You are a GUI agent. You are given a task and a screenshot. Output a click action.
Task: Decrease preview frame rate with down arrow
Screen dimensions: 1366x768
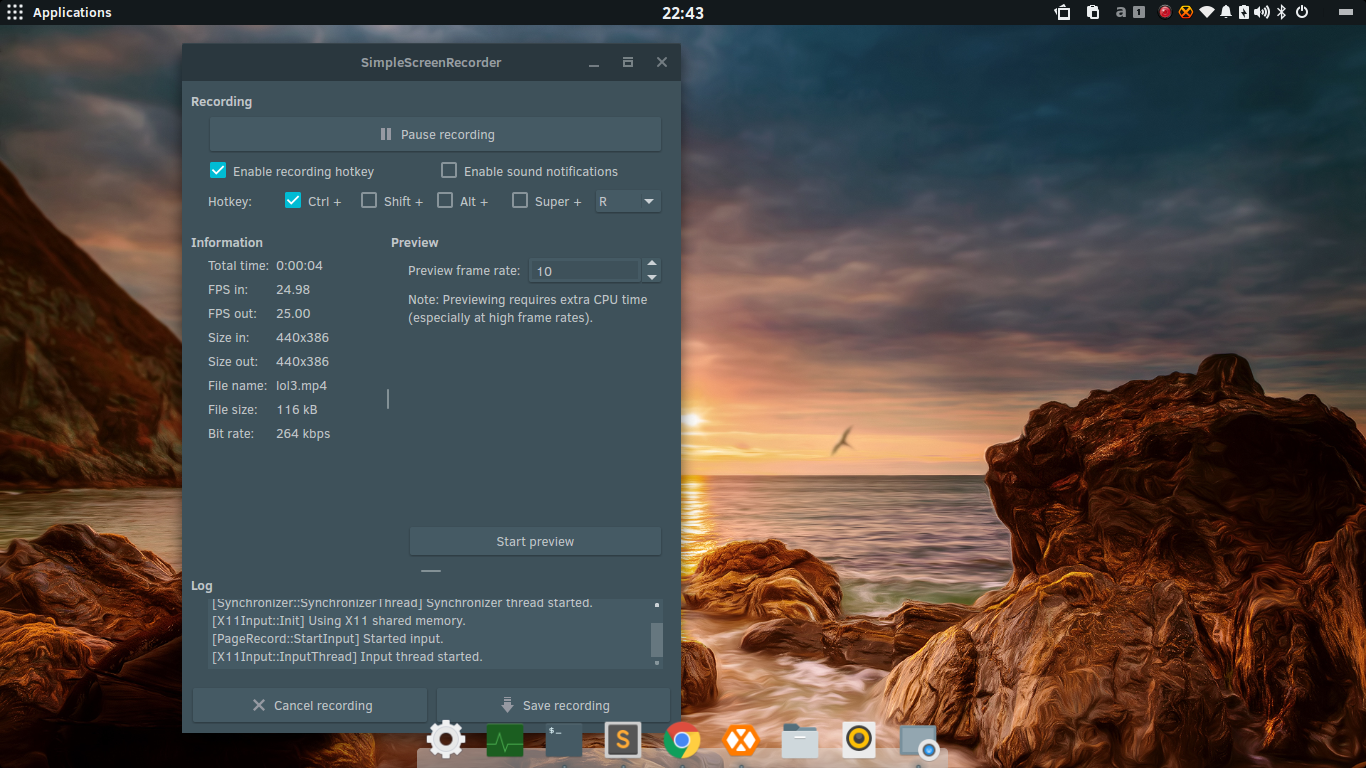pyautogui.click(x=652, y=277)
